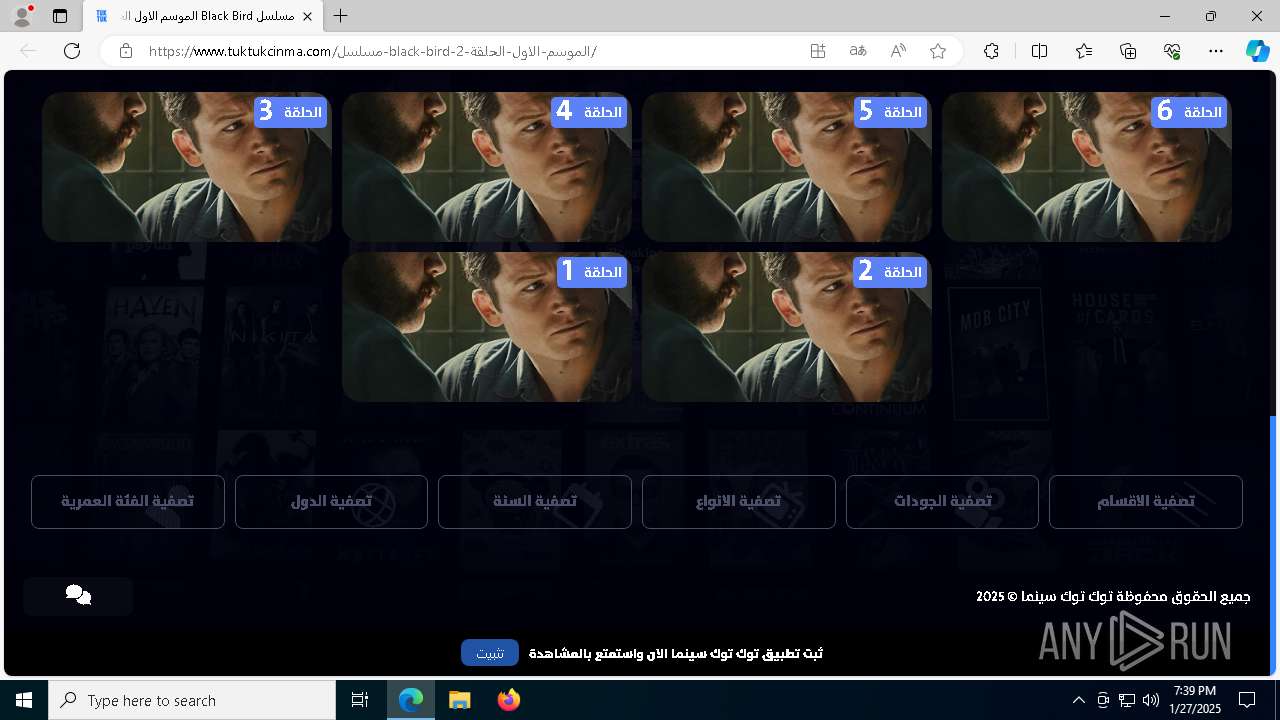1280x720 pixels.
Task: Open the clock showing 7:39 PM
Action: click(x=1194, y=700)
